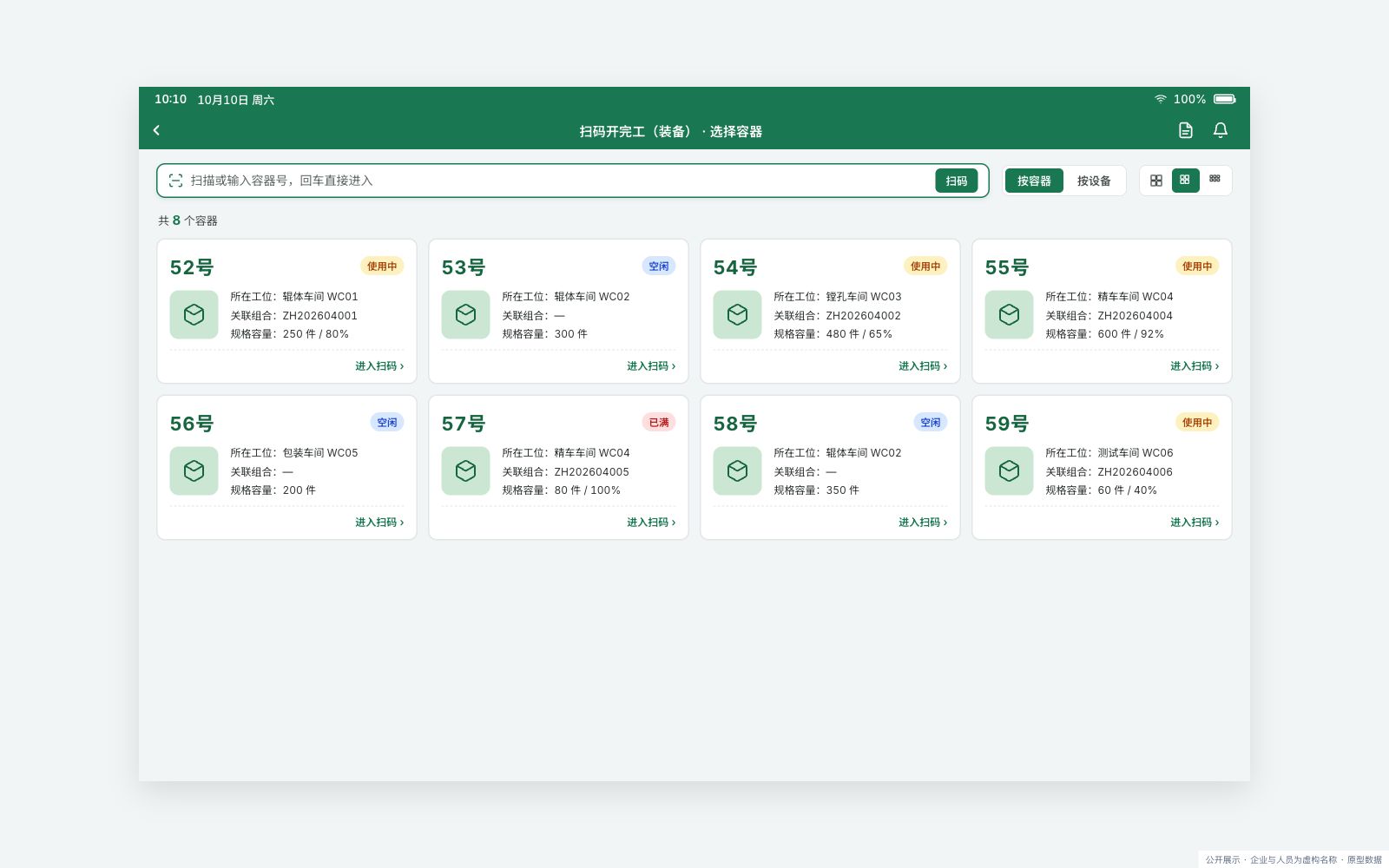Enter scanning for container 56号
Viewport: 1389px width, 868px height.
(379, 523)
